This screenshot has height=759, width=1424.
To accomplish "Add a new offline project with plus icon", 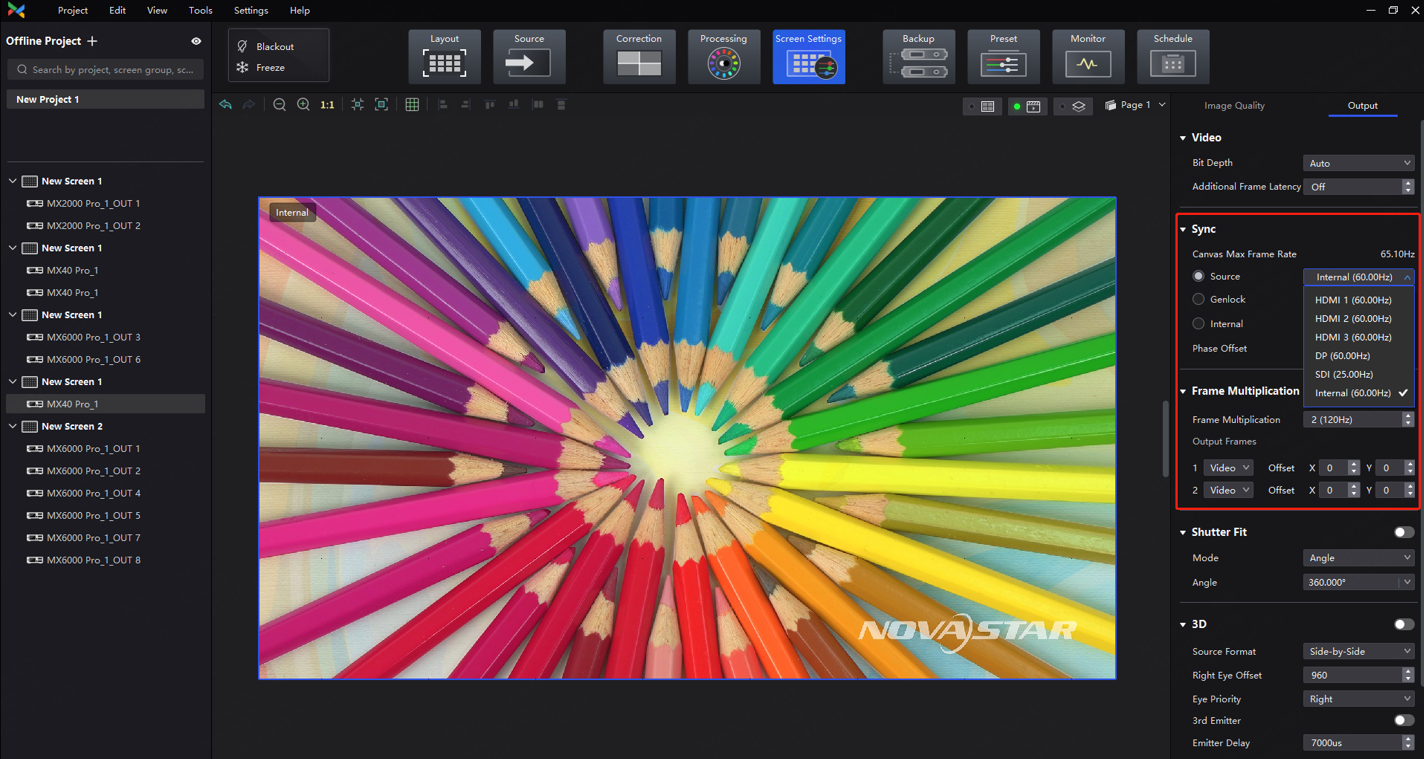I will 93,41.
